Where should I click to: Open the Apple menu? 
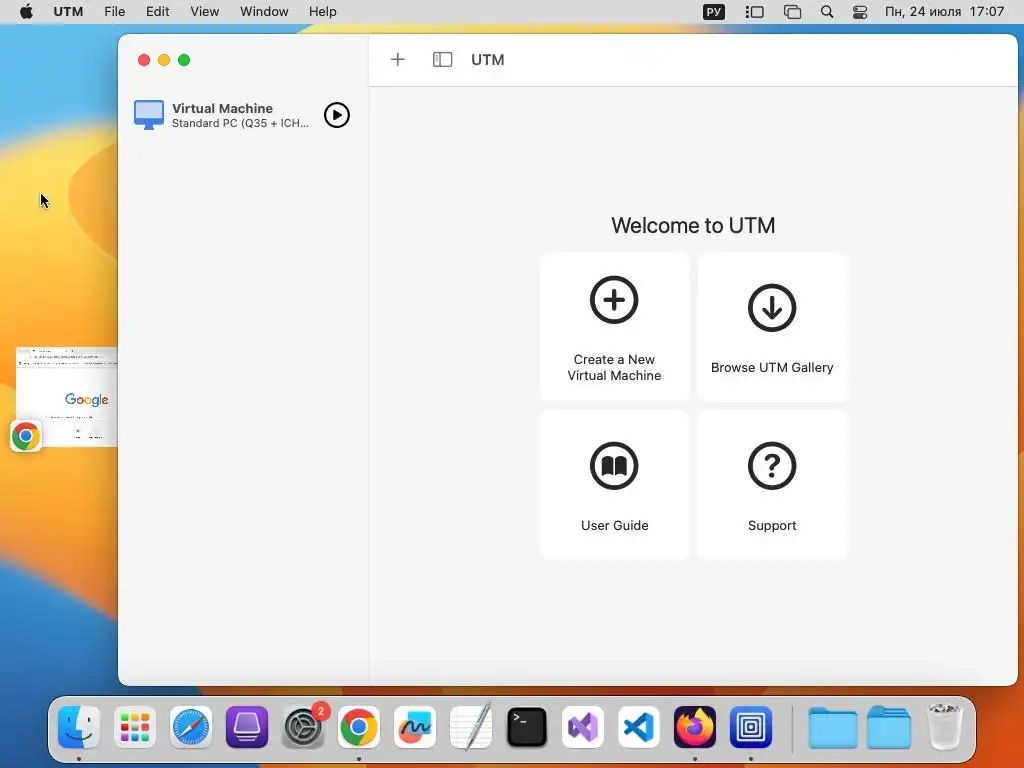click(26, 12)
